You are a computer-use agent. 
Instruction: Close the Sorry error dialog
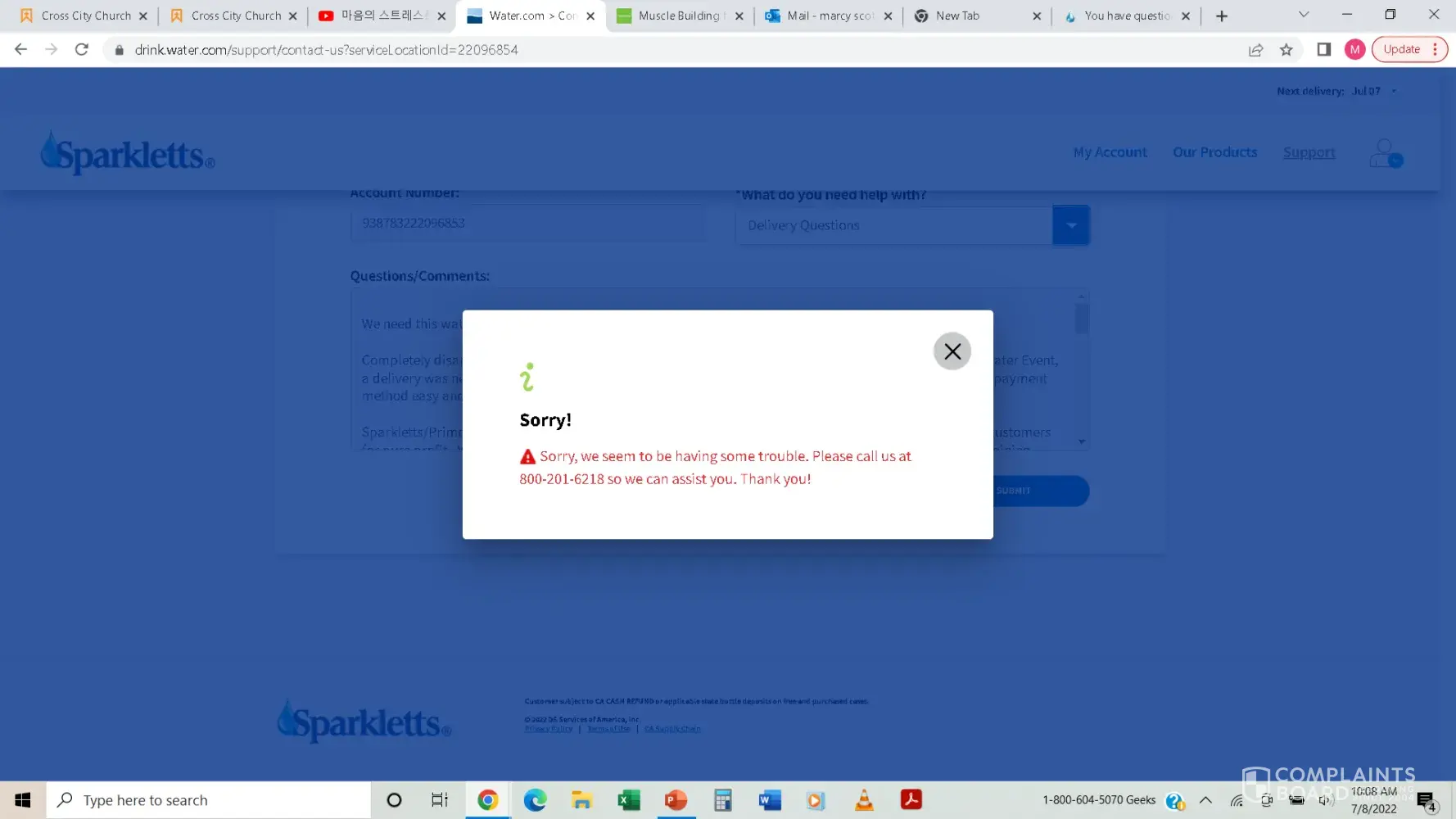click(952, 351)
